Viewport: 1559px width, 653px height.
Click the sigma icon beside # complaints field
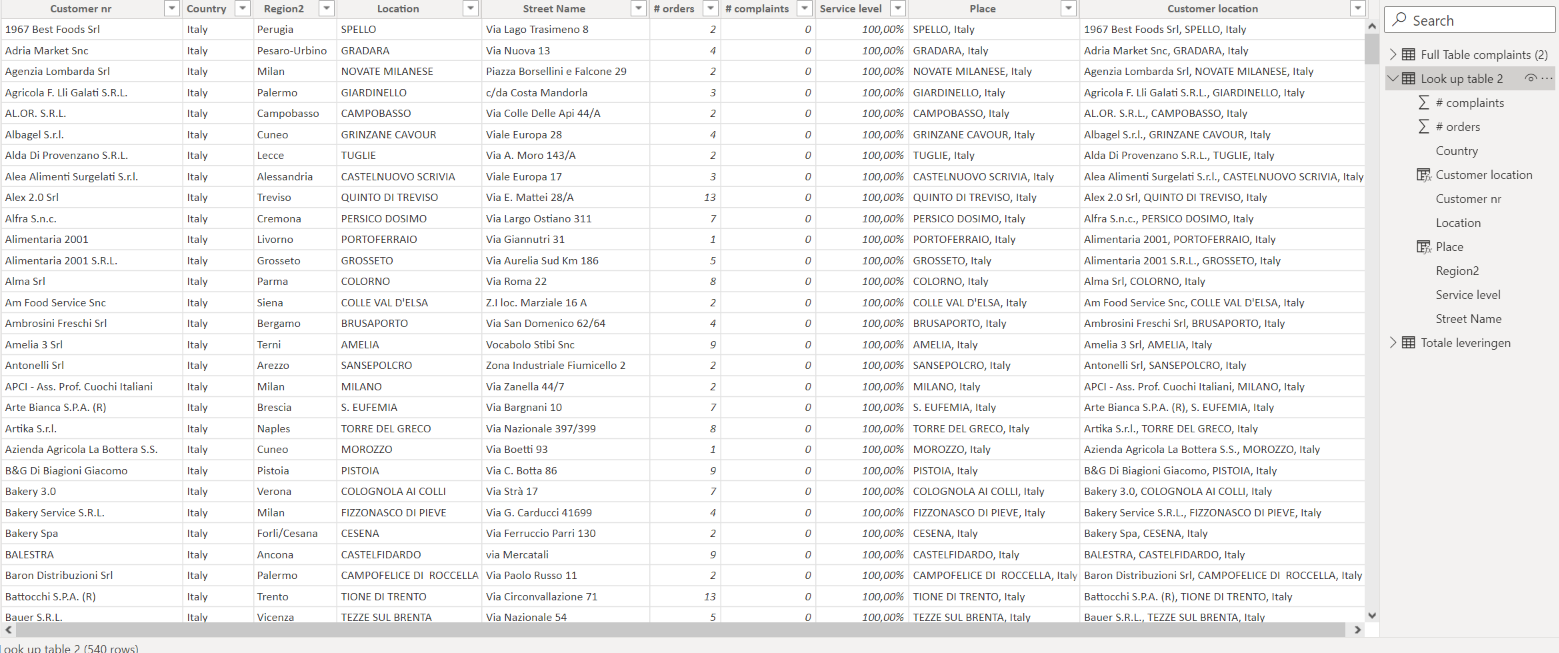click(1424, 103)
